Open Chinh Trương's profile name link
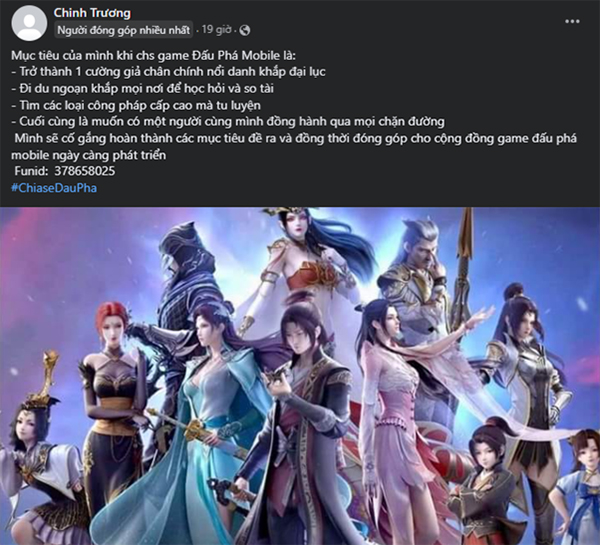 pyautogui.click(x=92, y=13)
